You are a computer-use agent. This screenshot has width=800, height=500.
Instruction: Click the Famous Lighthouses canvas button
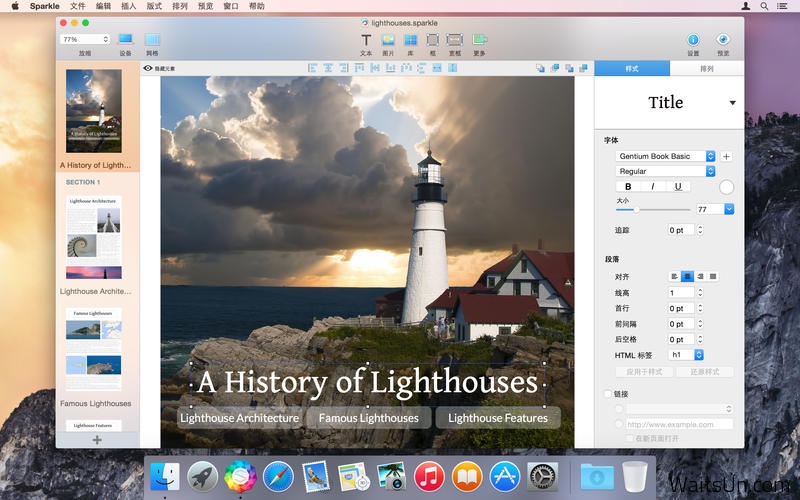368,418
